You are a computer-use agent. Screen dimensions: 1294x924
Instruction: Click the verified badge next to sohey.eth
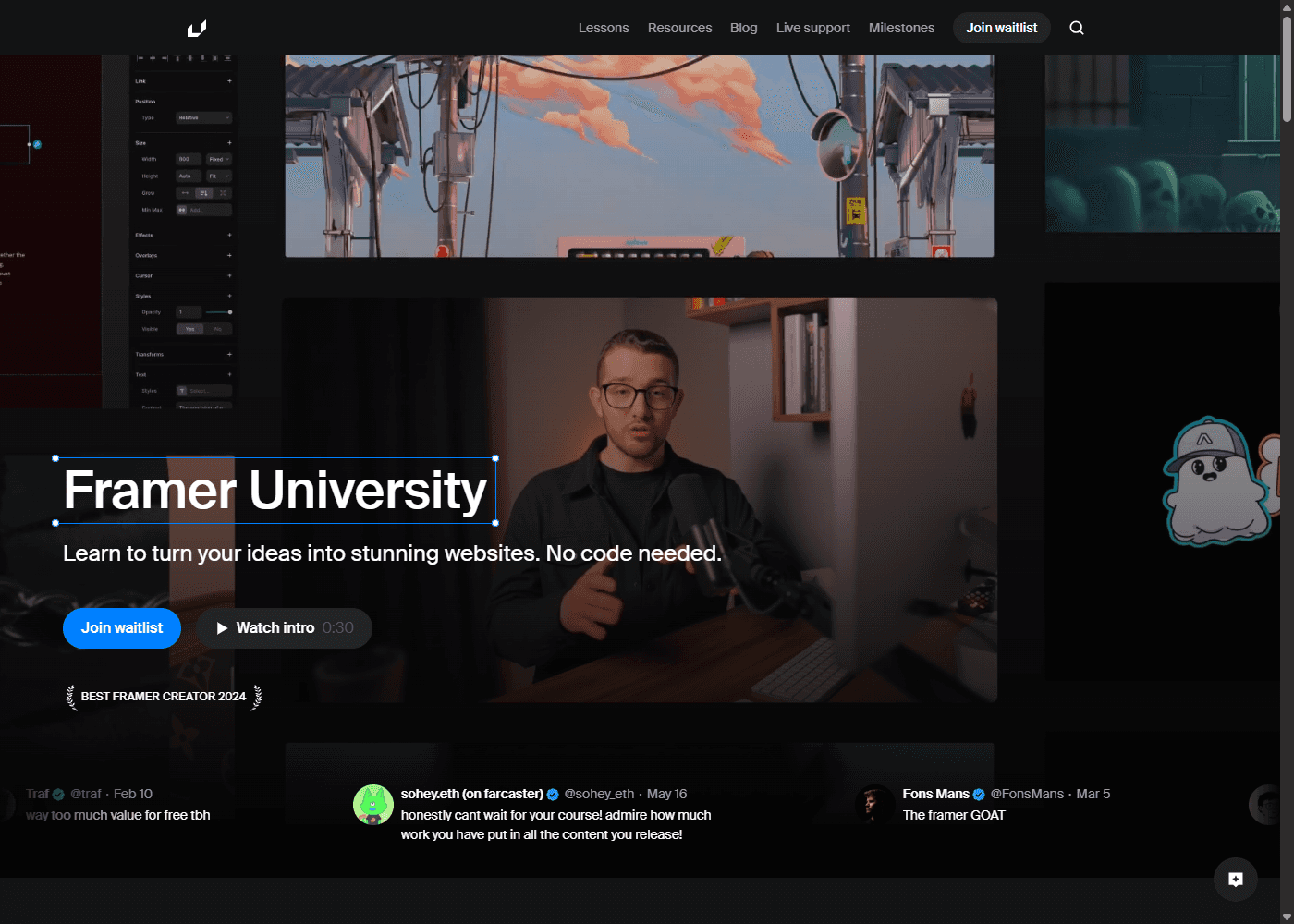553,795
